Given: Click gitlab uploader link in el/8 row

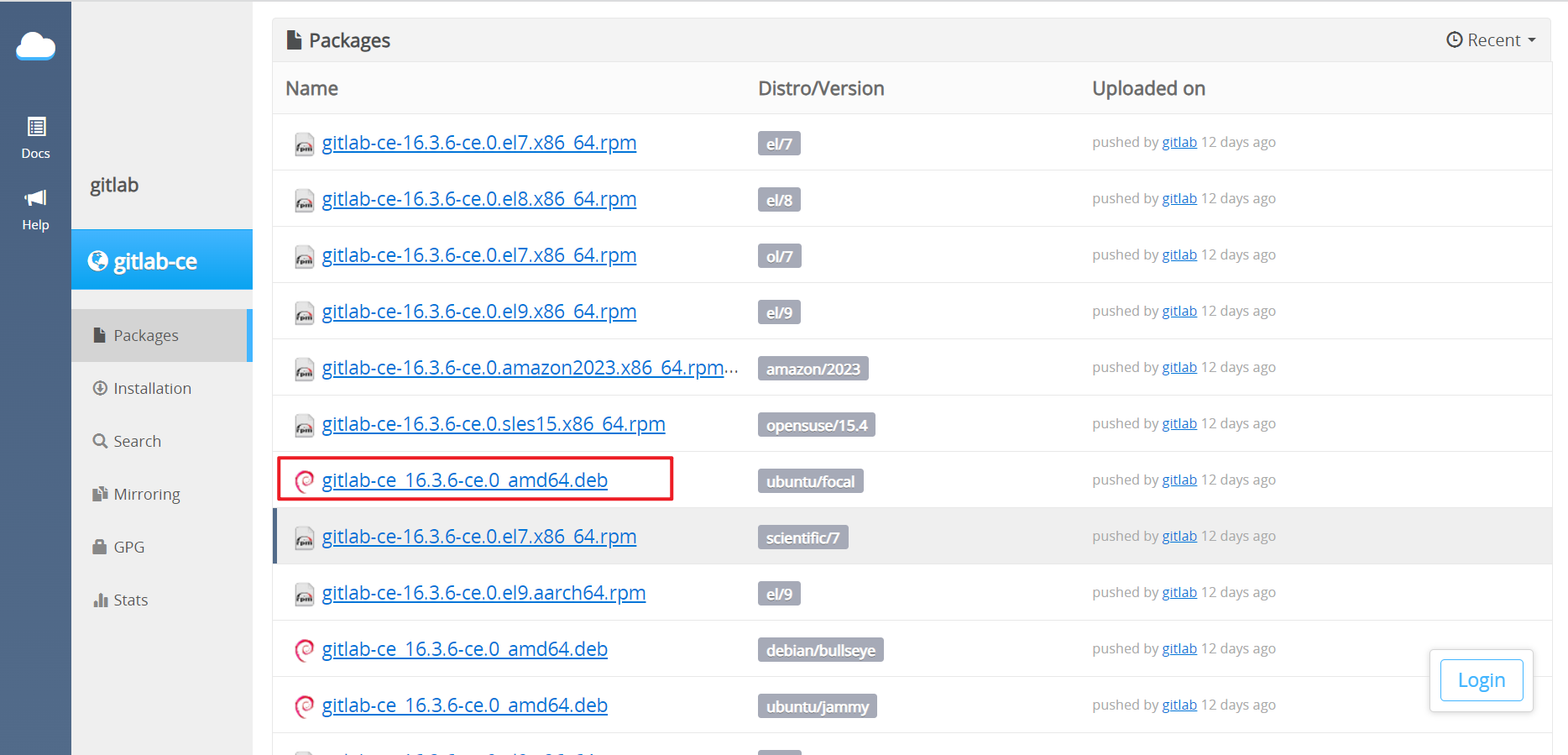Looking at the screenshot, I should (1179, 198).
